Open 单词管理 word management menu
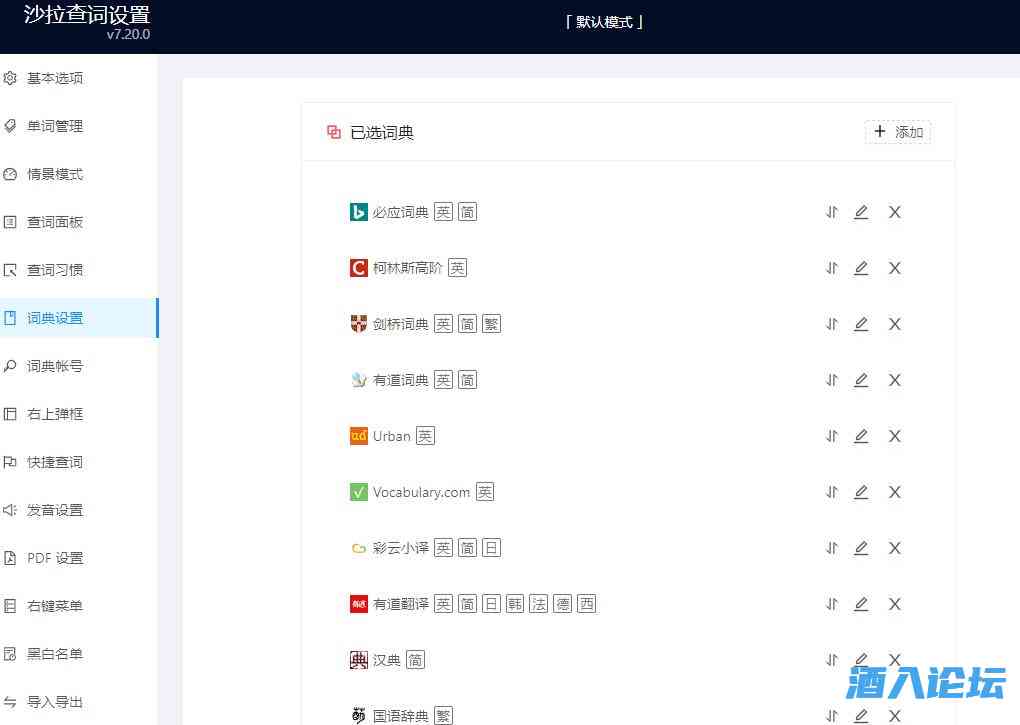 point(78,126)
